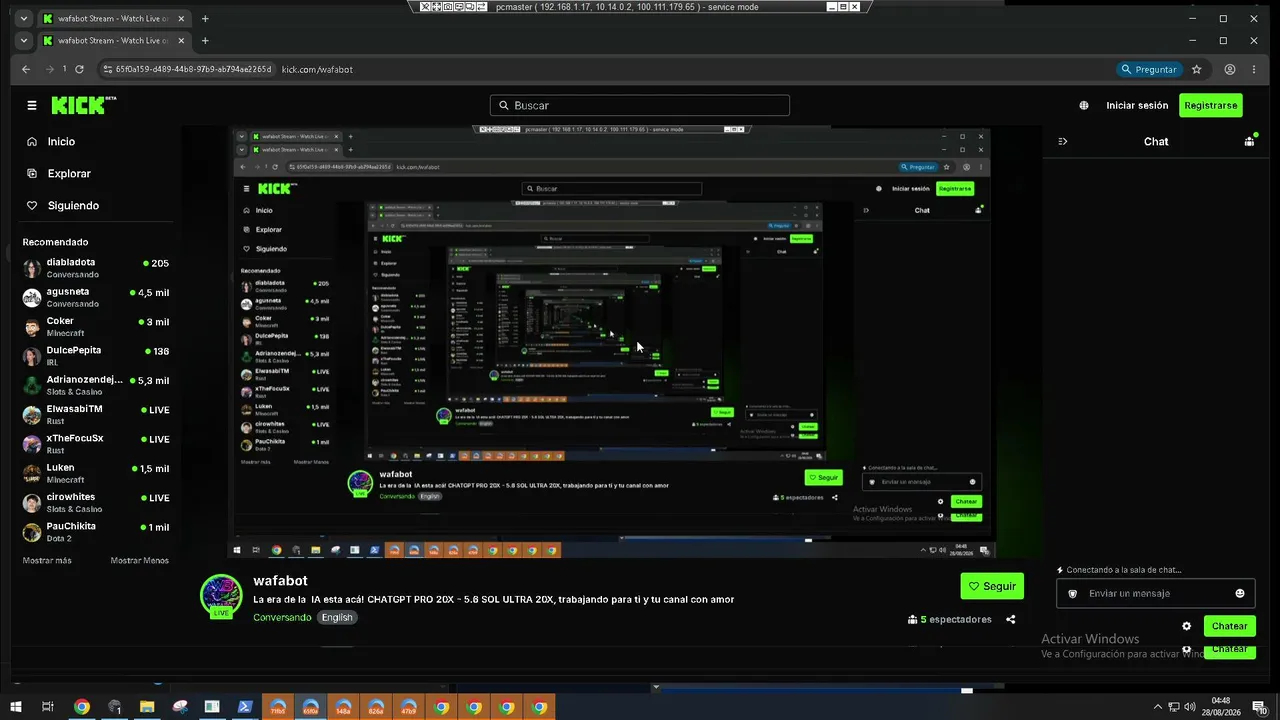
Task: Open the ElwasabiTM recommended channel
Action: tap(97, 415)
